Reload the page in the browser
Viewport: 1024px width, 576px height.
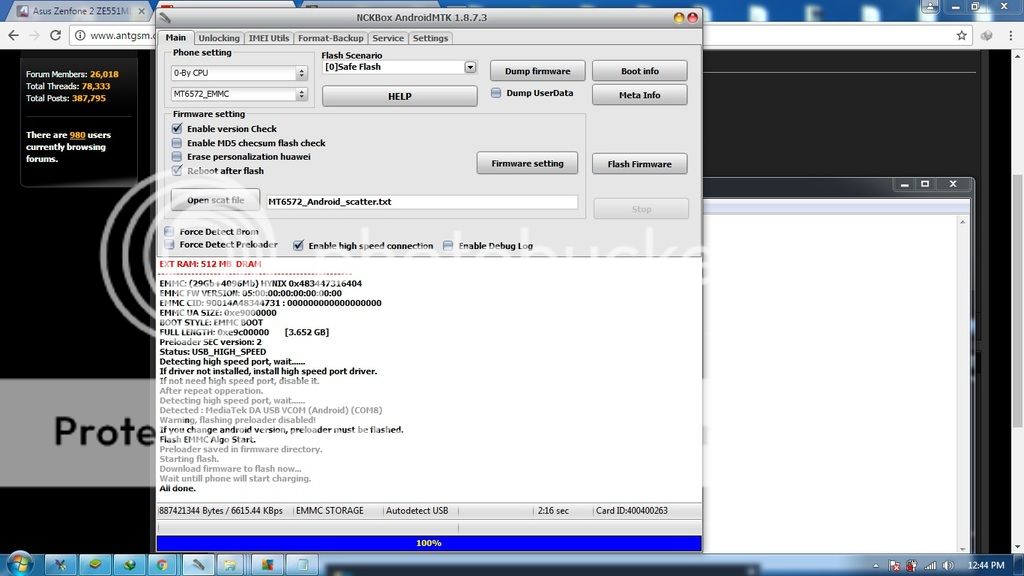[x=56, y=35]
